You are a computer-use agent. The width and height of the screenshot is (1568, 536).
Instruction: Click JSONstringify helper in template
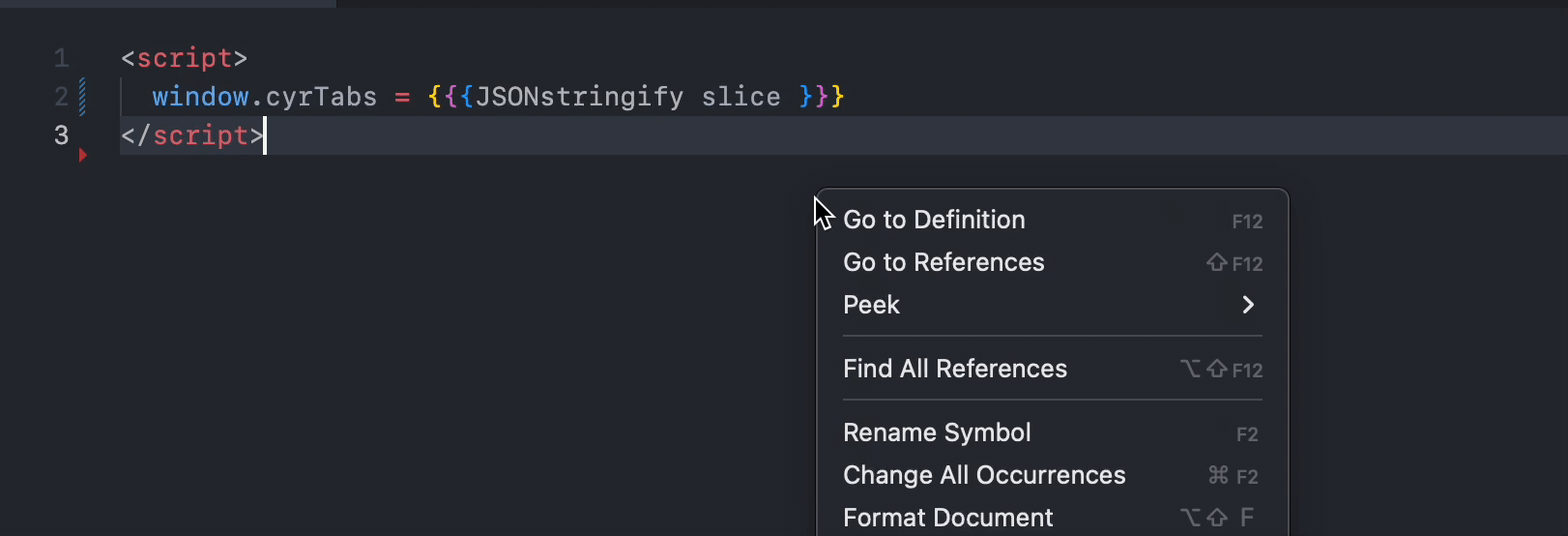pos(579,97)
